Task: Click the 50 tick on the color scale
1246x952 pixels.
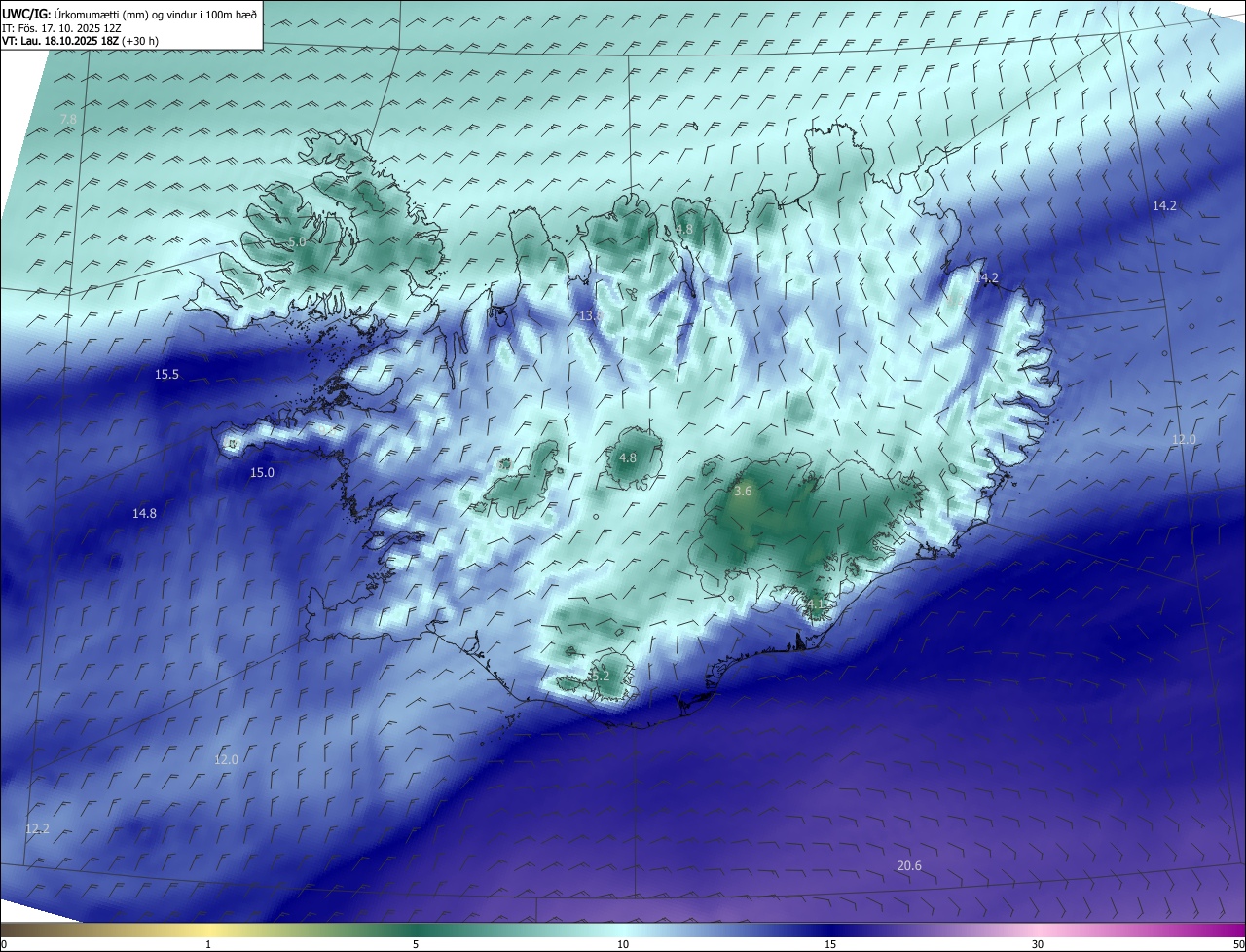Action: [1238, 944]
